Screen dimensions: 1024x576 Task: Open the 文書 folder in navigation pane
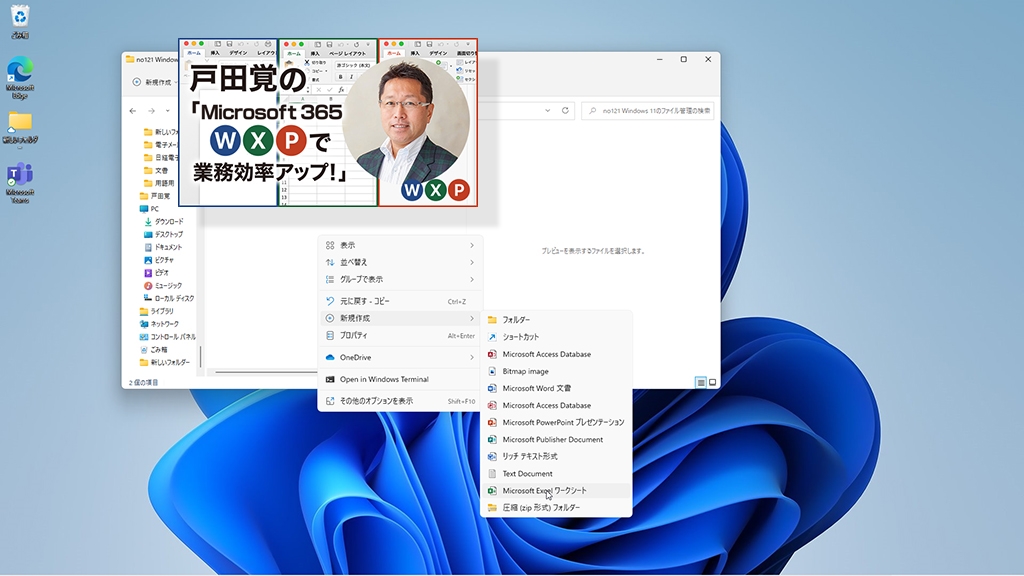(x=156, y=170)
